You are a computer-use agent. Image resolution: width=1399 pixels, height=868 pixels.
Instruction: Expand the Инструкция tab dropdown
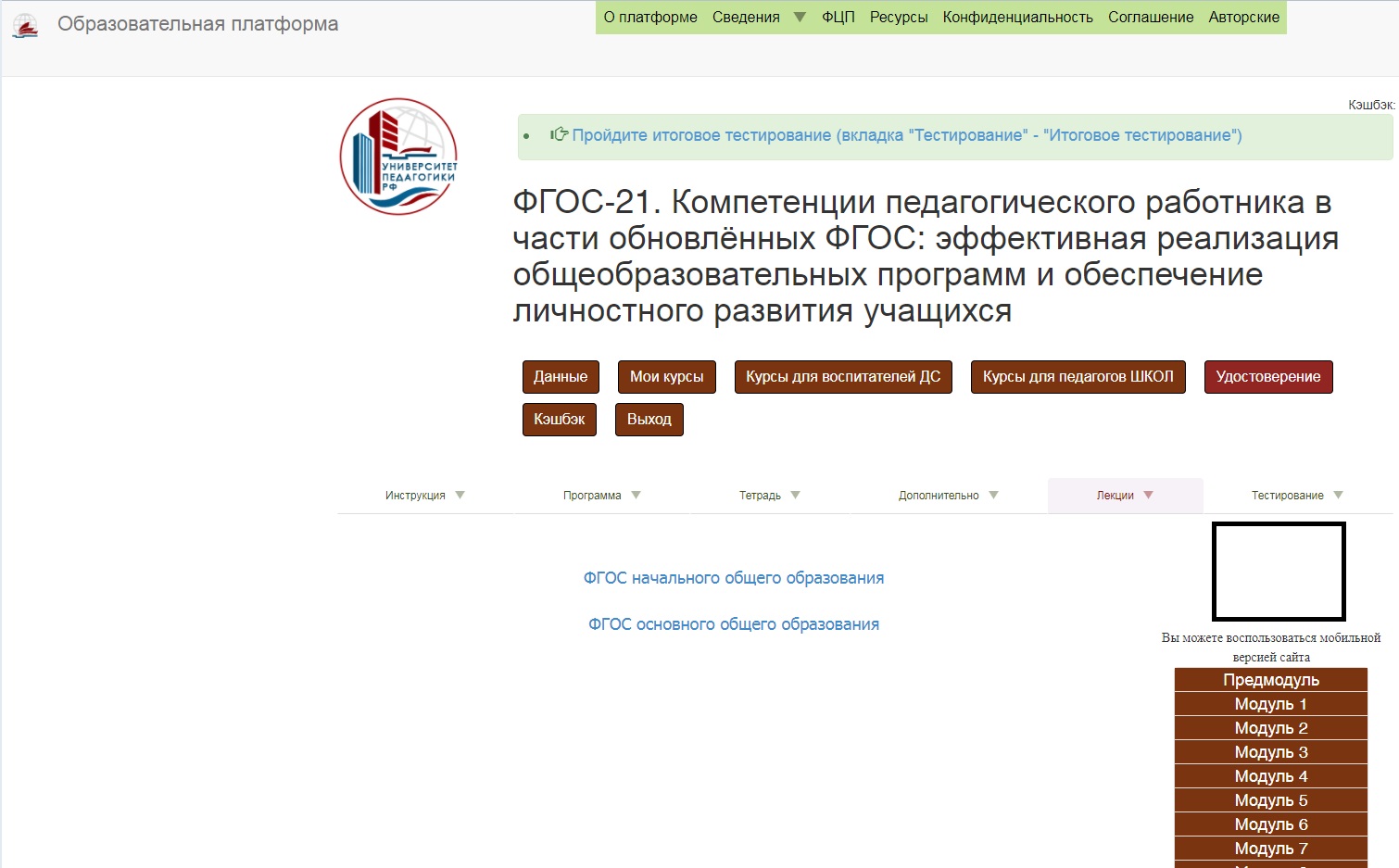460,496
